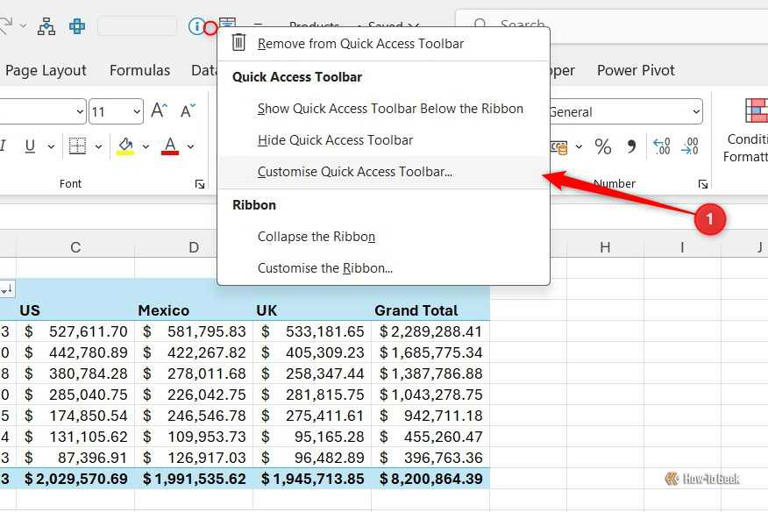Click the redo arrow icon

[x=6, y=25]
